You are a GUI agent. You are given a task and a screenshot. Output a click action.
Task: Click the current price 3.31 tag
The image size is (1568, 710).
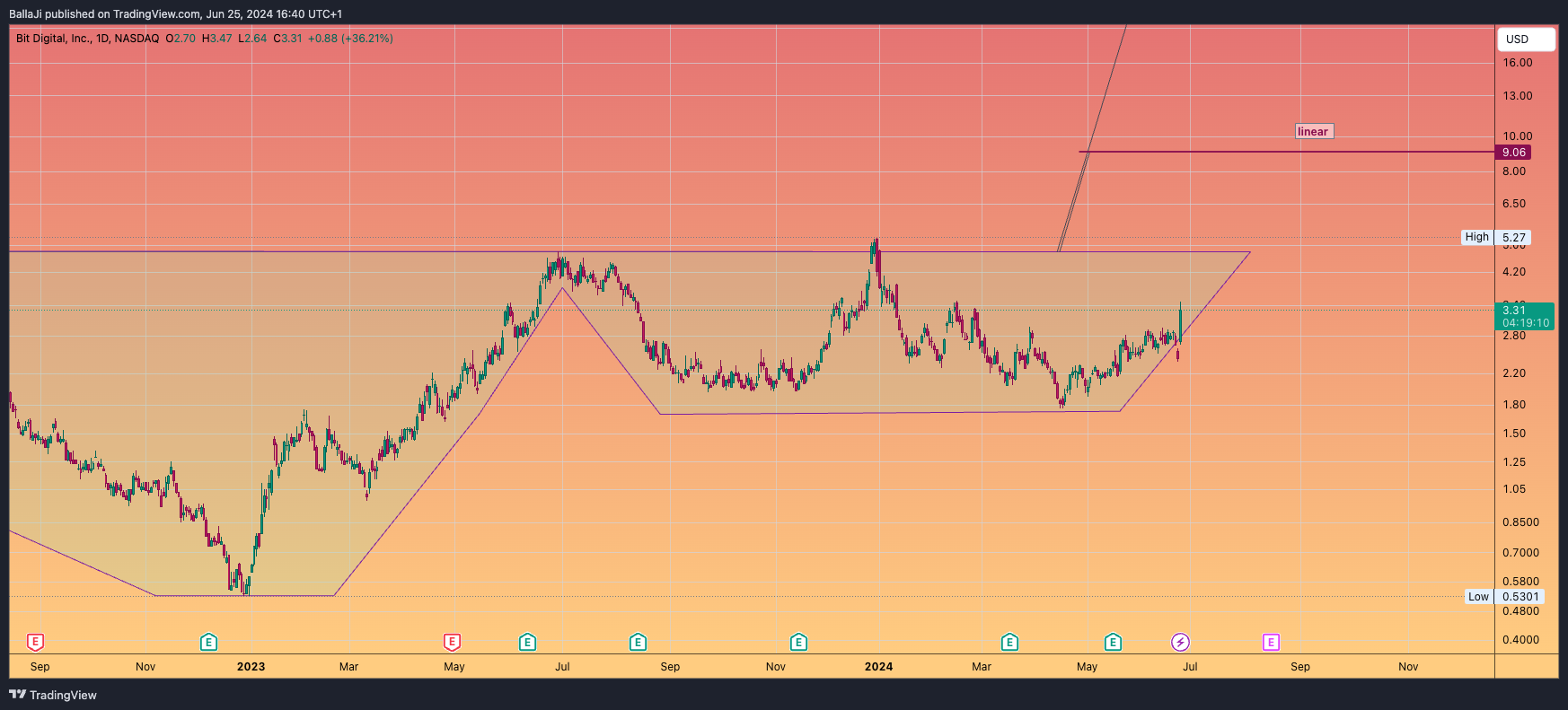[x=1514, y=311]
